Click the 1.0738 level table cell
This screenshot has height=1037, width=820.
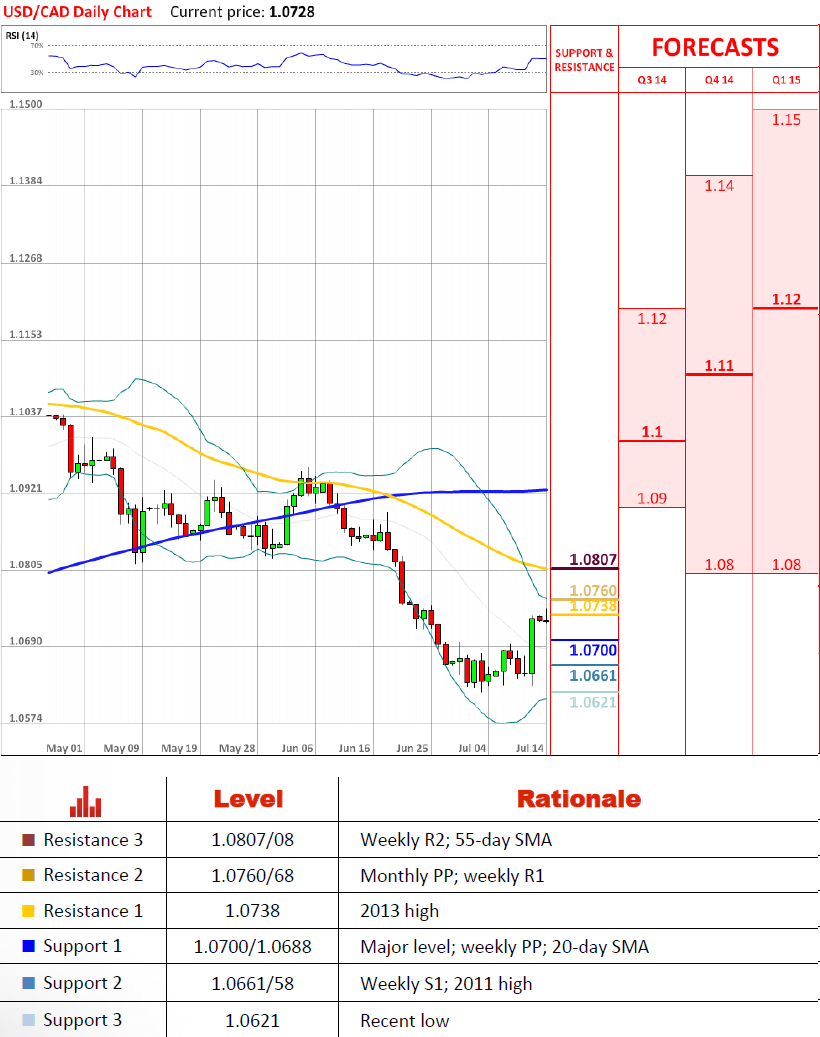point(253,911)
